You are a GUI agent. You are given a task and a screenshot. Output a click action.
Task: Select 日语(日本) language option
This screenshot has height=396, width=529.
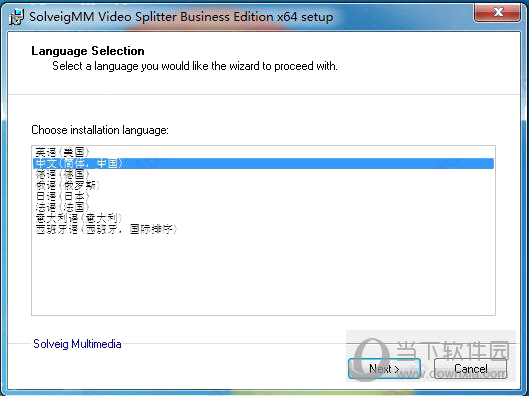point(263,196)
